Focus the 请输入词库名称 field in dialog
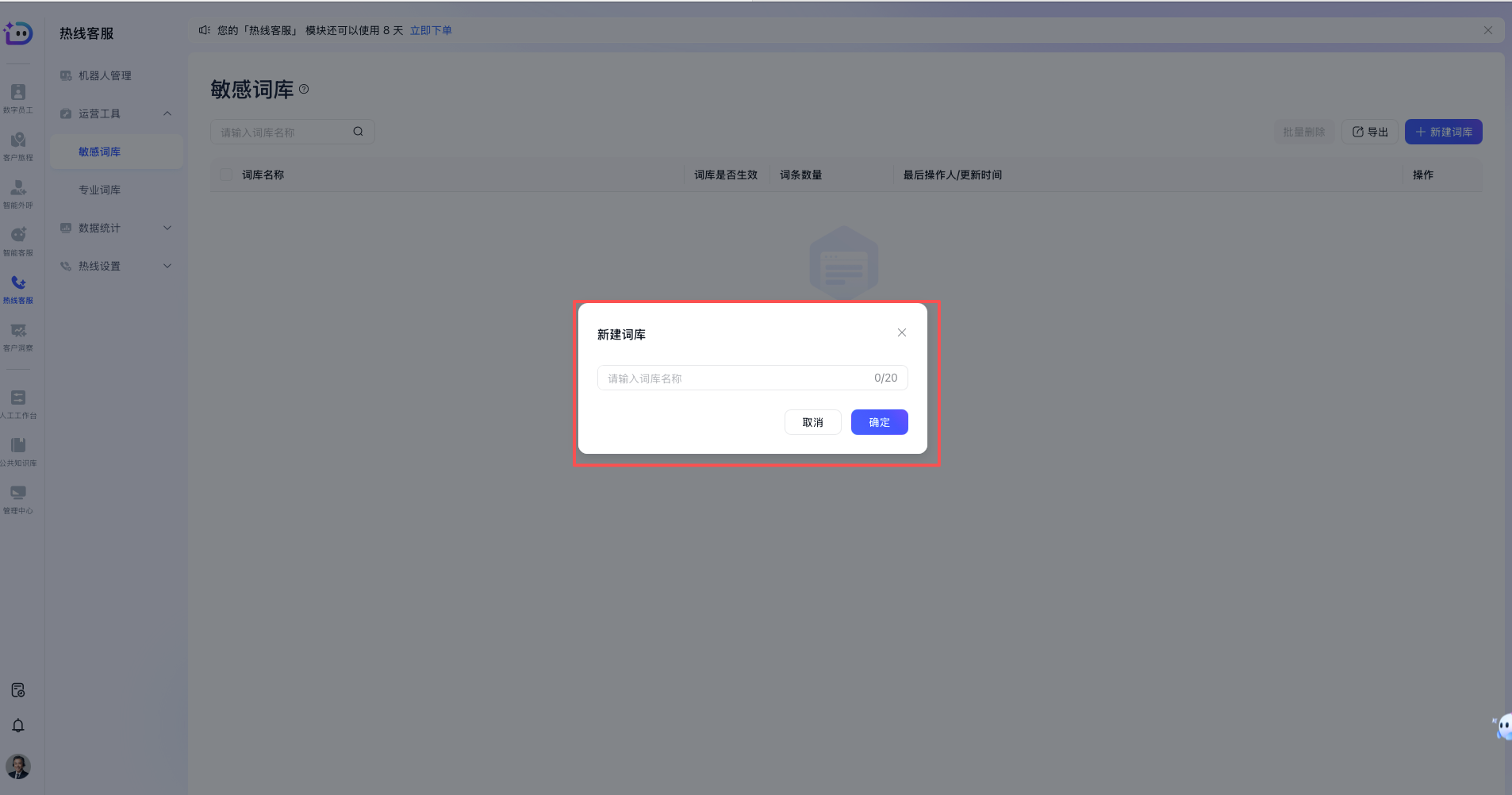Viewport: 1512px width, 795px height. [x=734, y=378]
